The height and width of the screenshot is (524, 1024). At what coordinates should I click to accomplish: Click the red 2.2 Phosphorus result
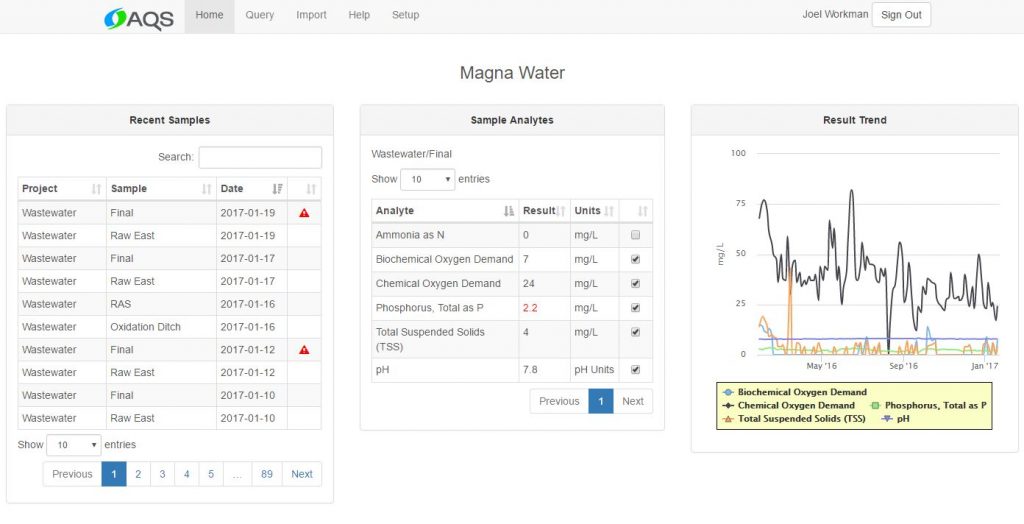(530, 308)
